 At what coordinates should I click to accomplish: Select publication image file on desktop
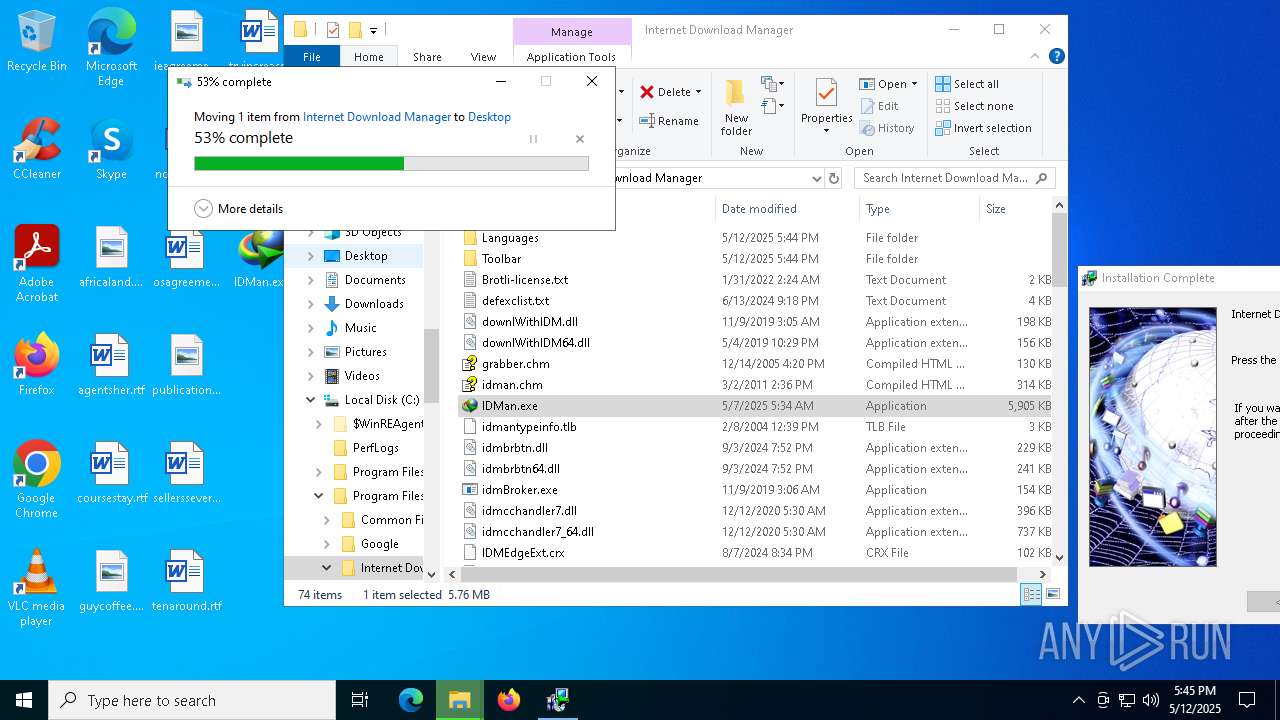click(186, 366)
